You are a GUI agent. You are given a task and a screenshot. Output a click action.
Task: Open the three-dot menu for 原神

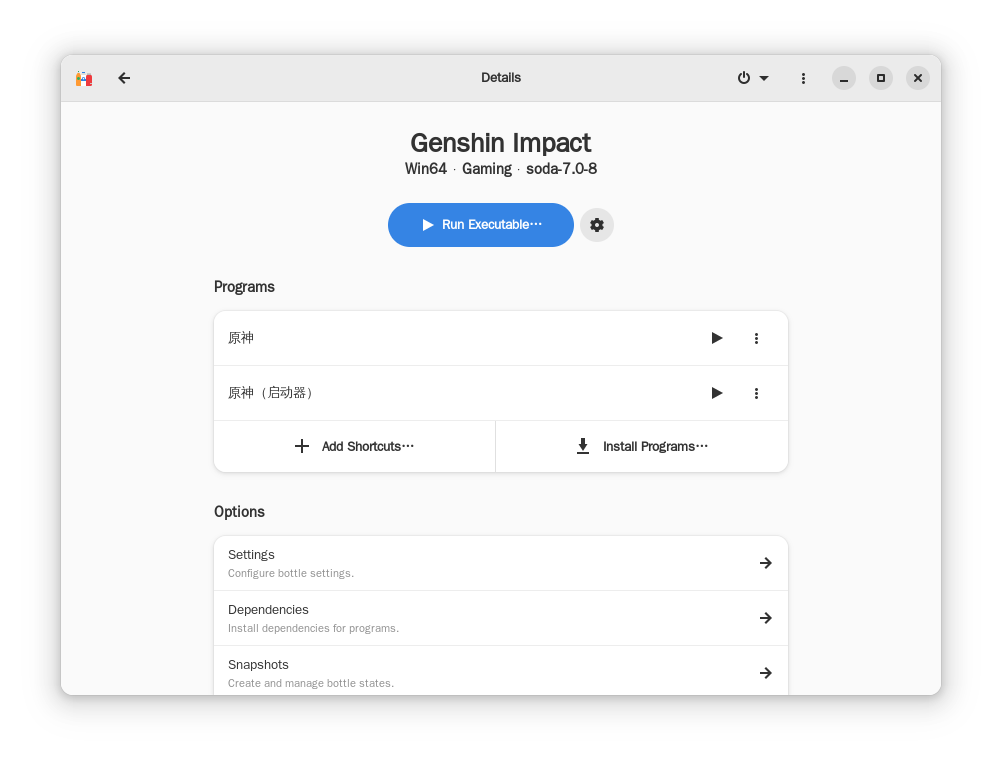pyautogui.click(x=756, y=338)
